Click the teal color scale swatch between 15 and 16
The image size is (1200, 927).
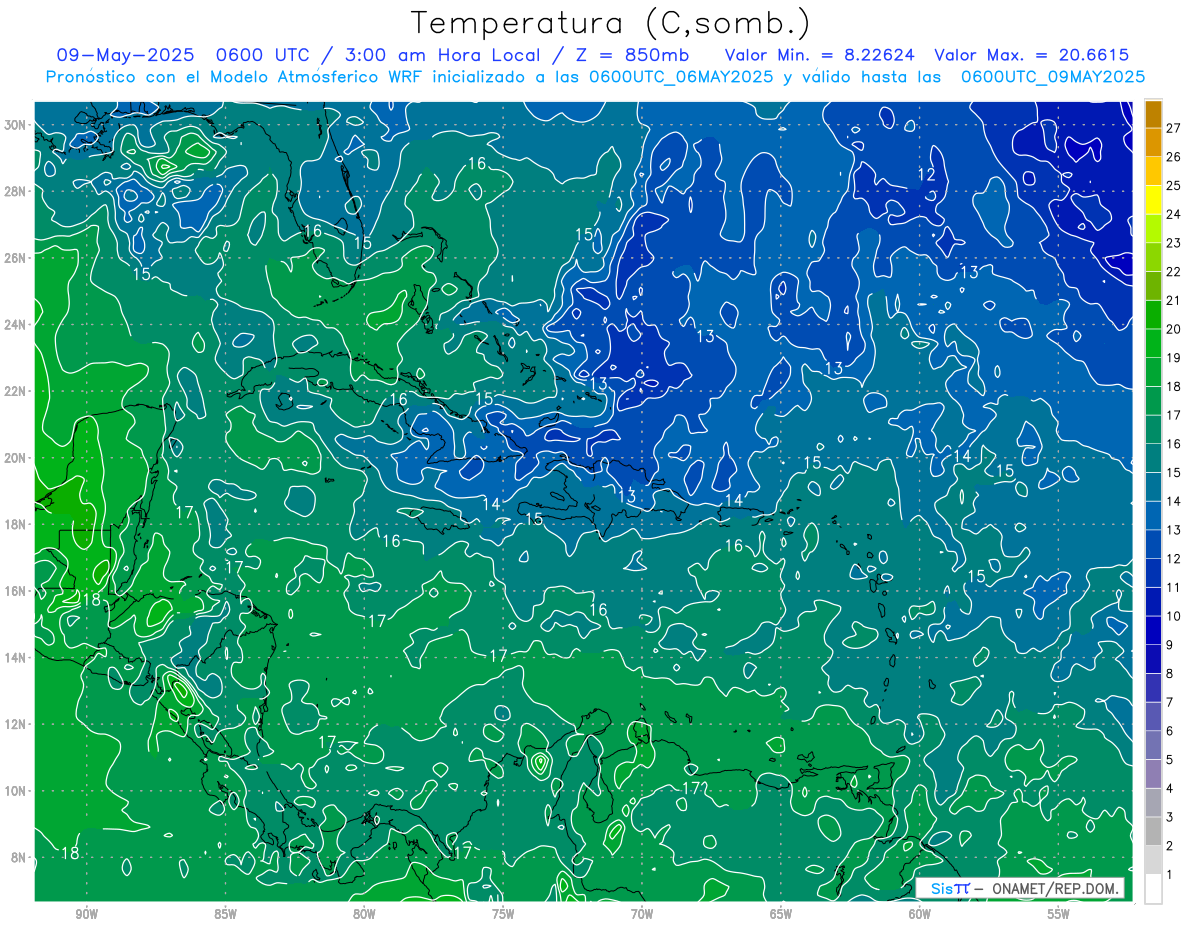tap(1153, 458)
